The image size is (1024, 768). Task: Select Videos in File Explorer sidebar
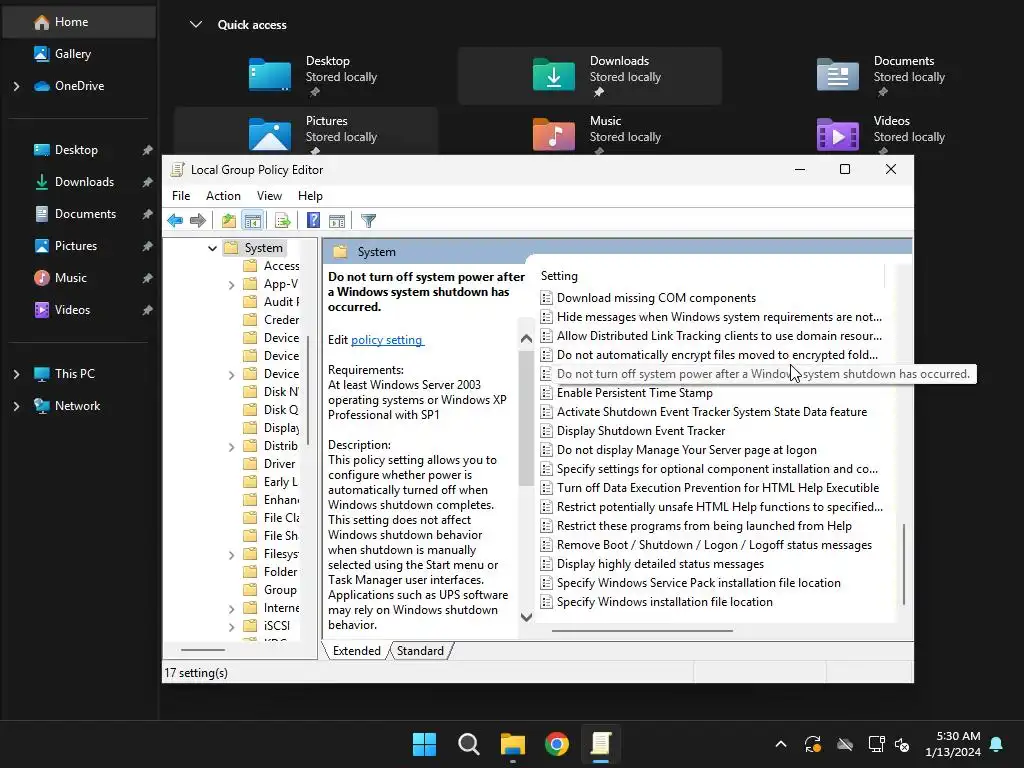coord(72,310)
